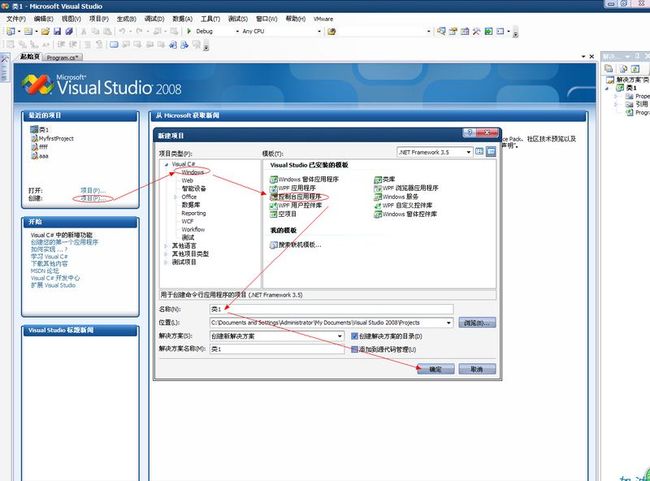Click MSDN 论坛 start page link
The image size is (650, 481).
pyautogui.click(x=45, y=271)
